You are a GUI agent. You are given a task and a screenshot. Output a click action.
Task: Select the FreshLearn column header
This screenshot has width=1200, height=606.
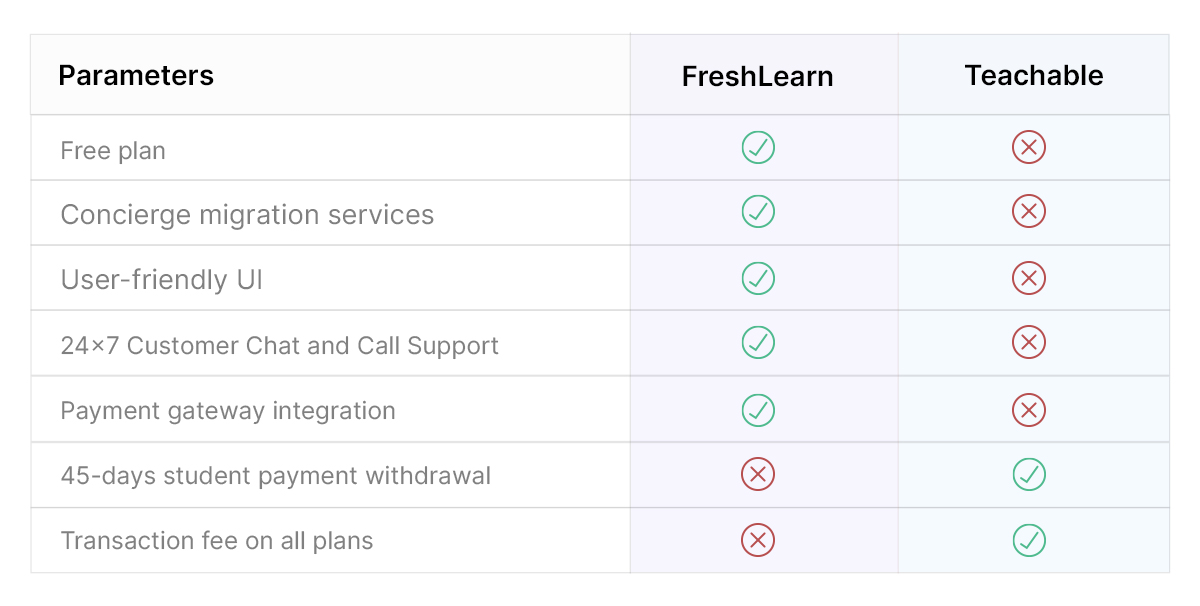pos(757,77)
